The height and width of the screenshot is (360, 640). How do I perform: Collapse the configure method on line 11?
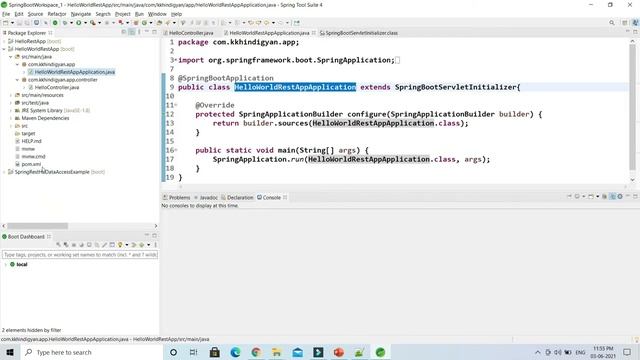176,105
